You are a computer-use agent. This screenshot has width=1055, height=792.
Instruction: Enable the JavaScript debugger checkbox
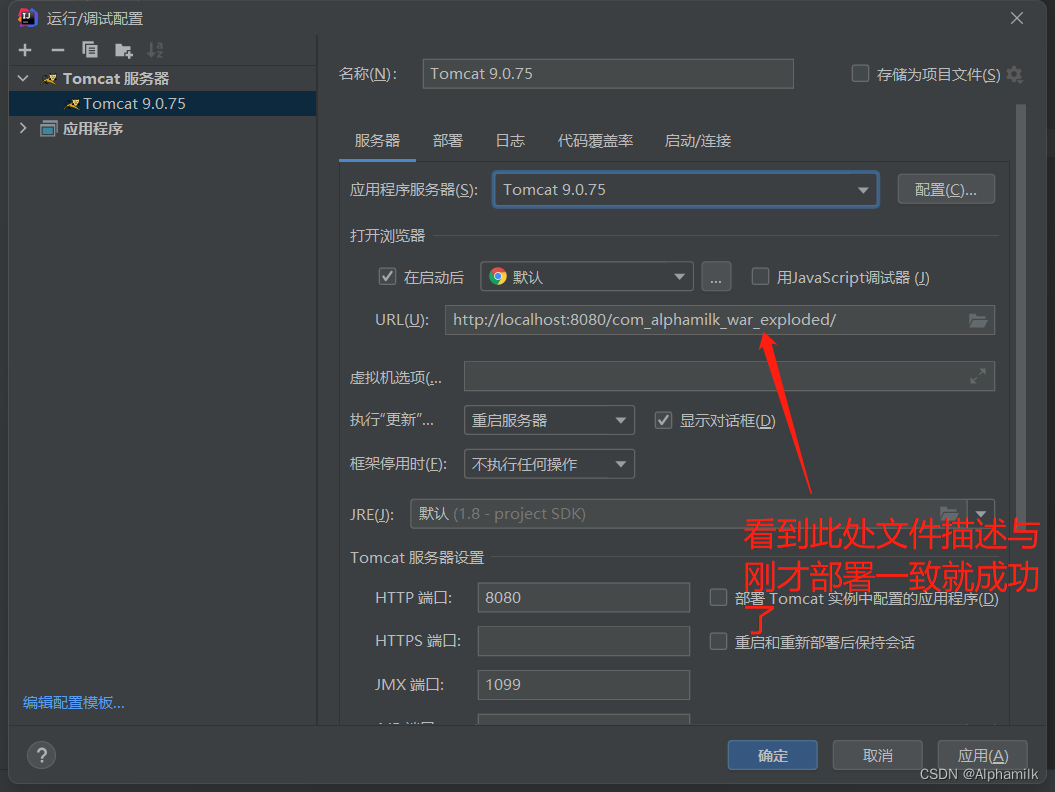(760, 277)
